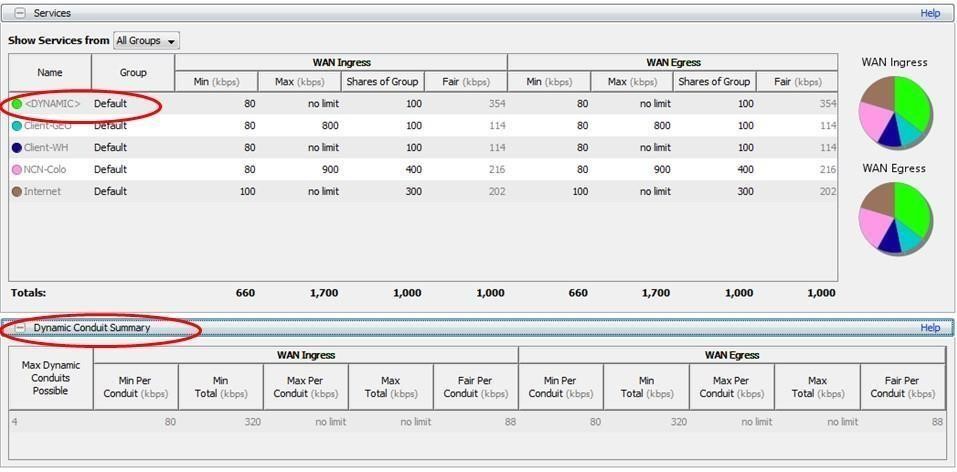Open the Dynamic Conduit Summary Help link
This screenshot has height=472, width=957.
[930, 328]
